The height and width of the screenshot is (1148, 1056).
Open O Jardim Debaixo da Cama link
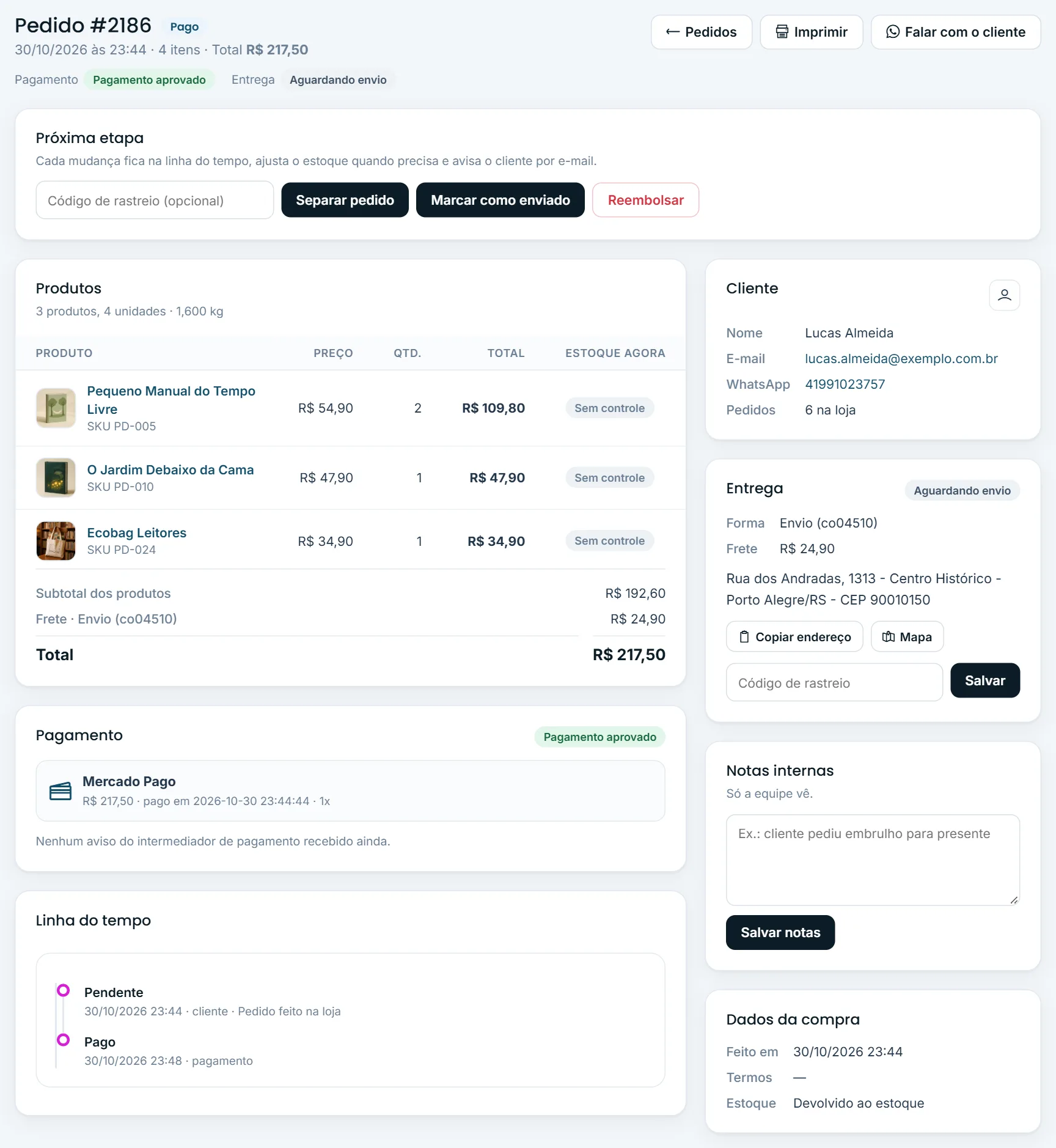(170, 469)
